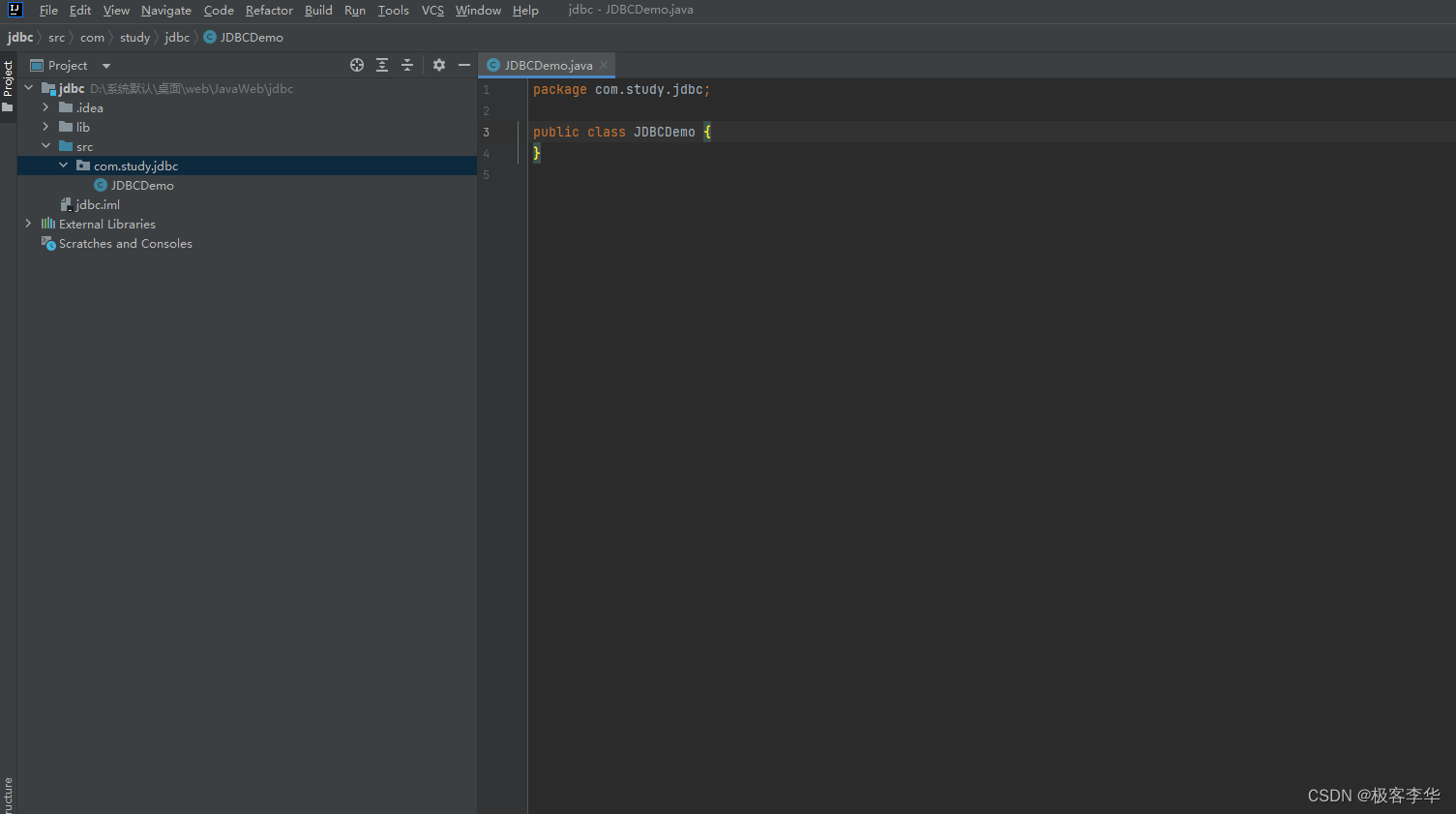Toggle the Structure tool window side tab
This screenshot has width=1456, height=814.
point(8,795)
